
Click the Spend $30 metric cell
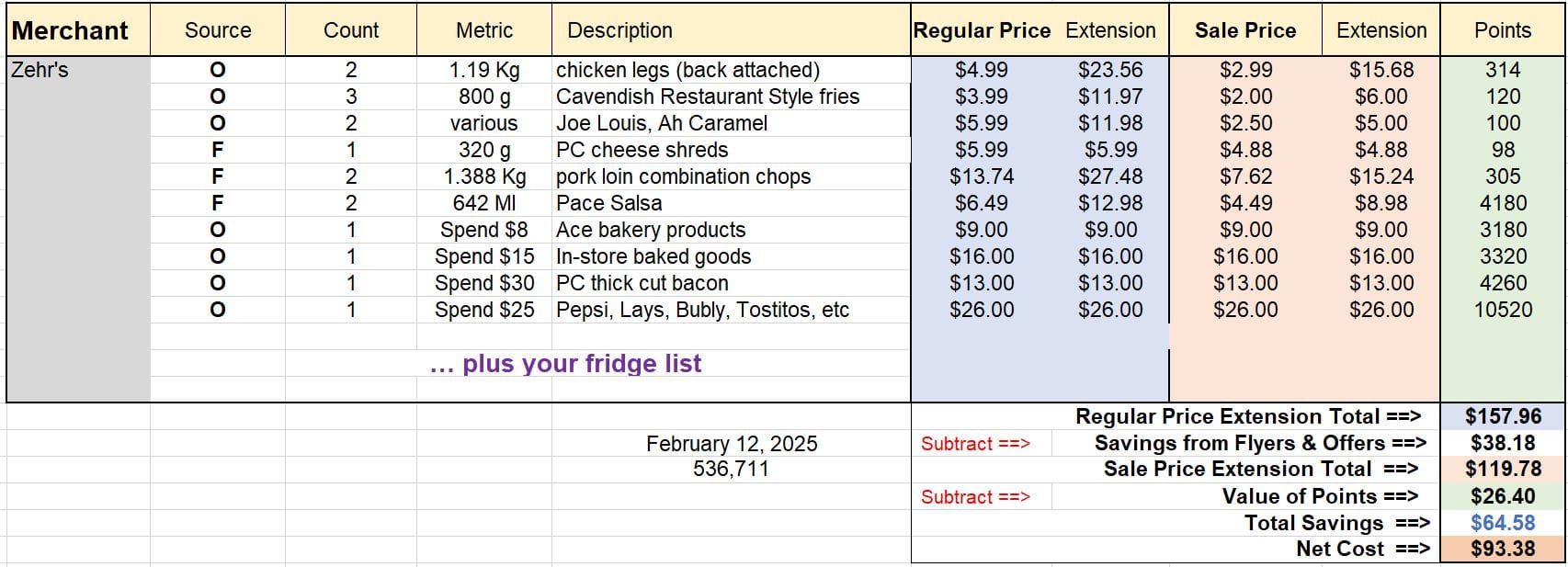pyautogui.click(x=484, y=283)
